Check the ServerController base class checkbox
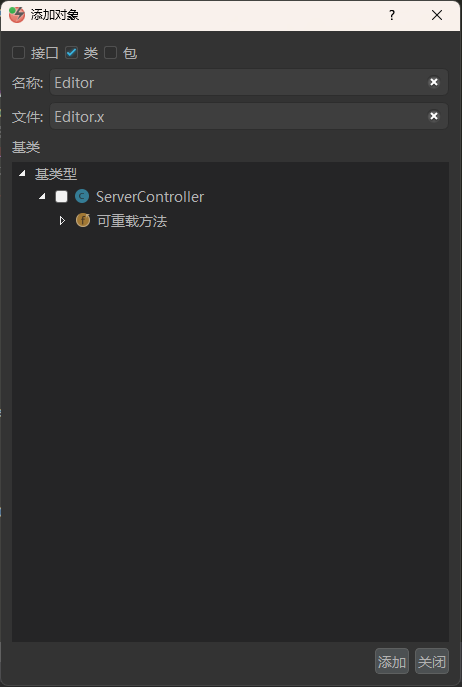This screenshot has width=462, height=687. click(x=61, y=196)
